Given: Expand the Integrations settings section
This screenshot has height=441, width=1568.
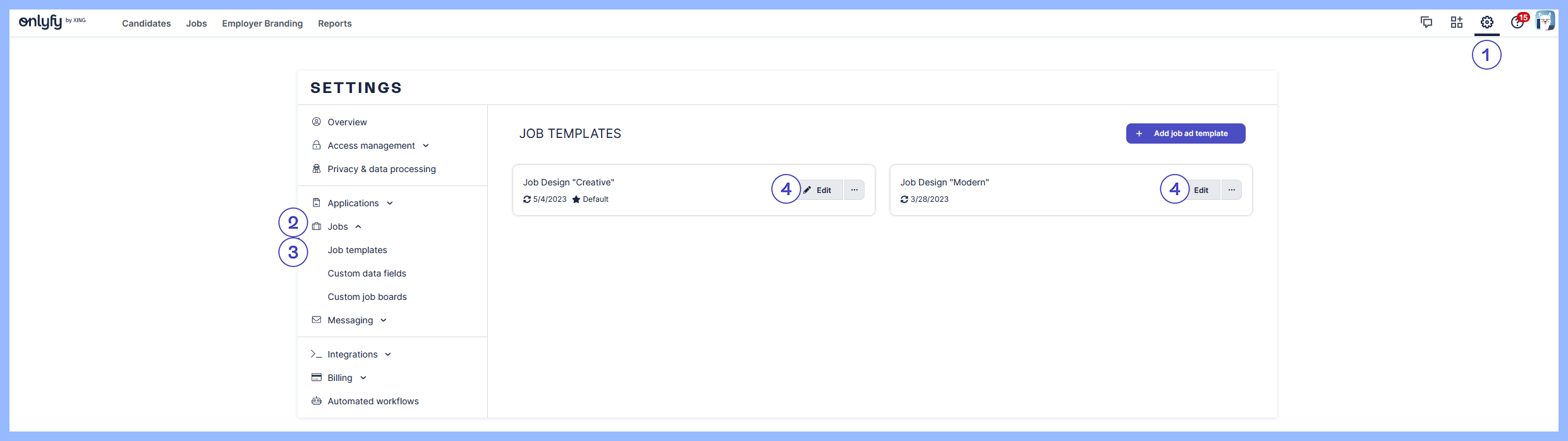Looking at the screenshot, I should click(352, 354).
